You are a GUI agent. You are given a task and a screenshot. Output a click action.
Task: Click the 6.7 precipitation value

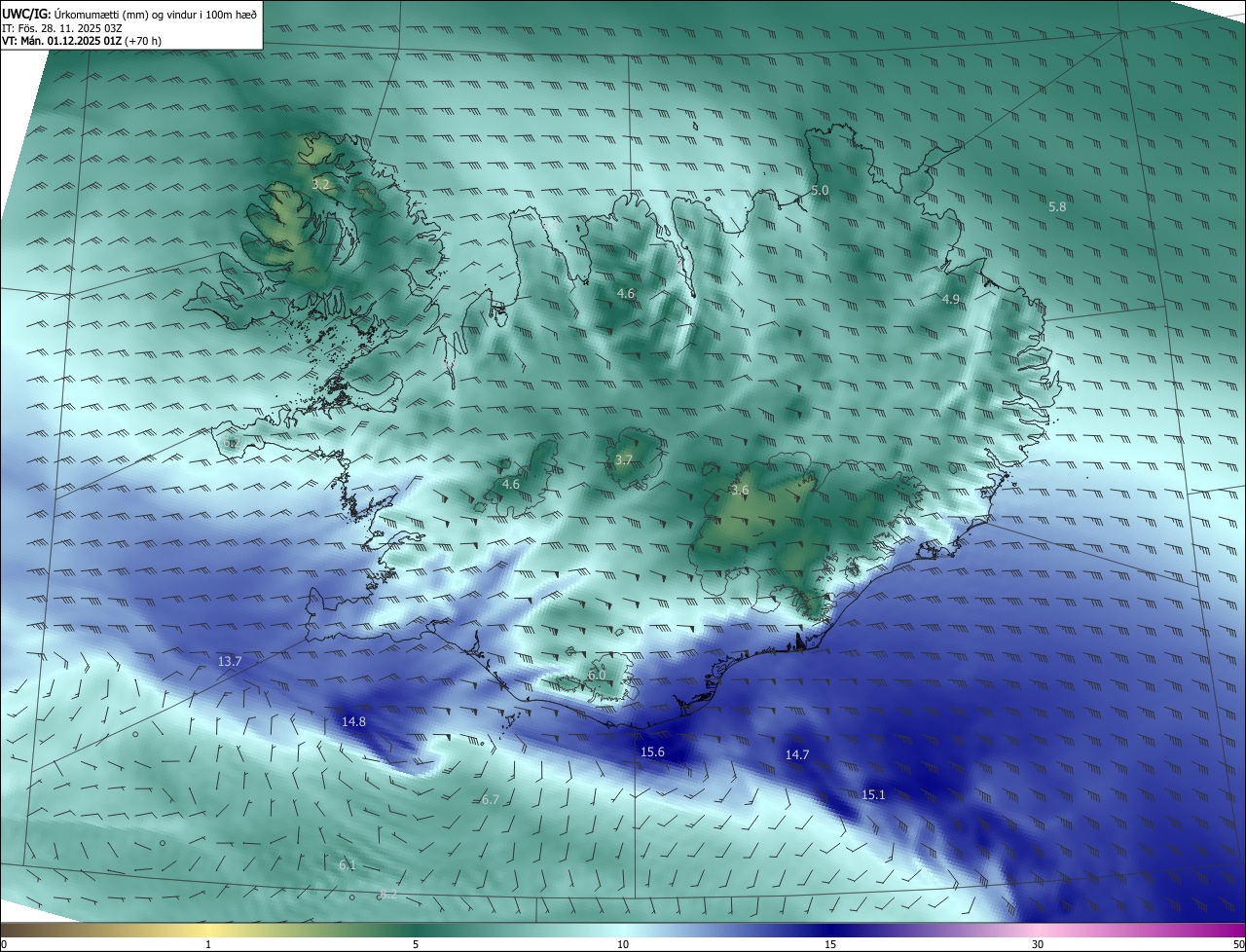[490, 799]
